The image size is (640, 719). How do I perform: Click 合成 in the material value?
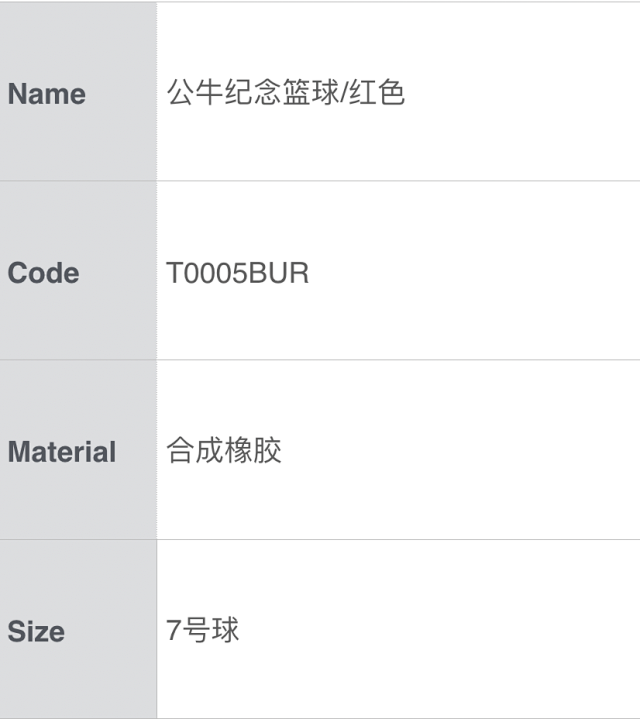pyautogui.click(x=195, y=451)
